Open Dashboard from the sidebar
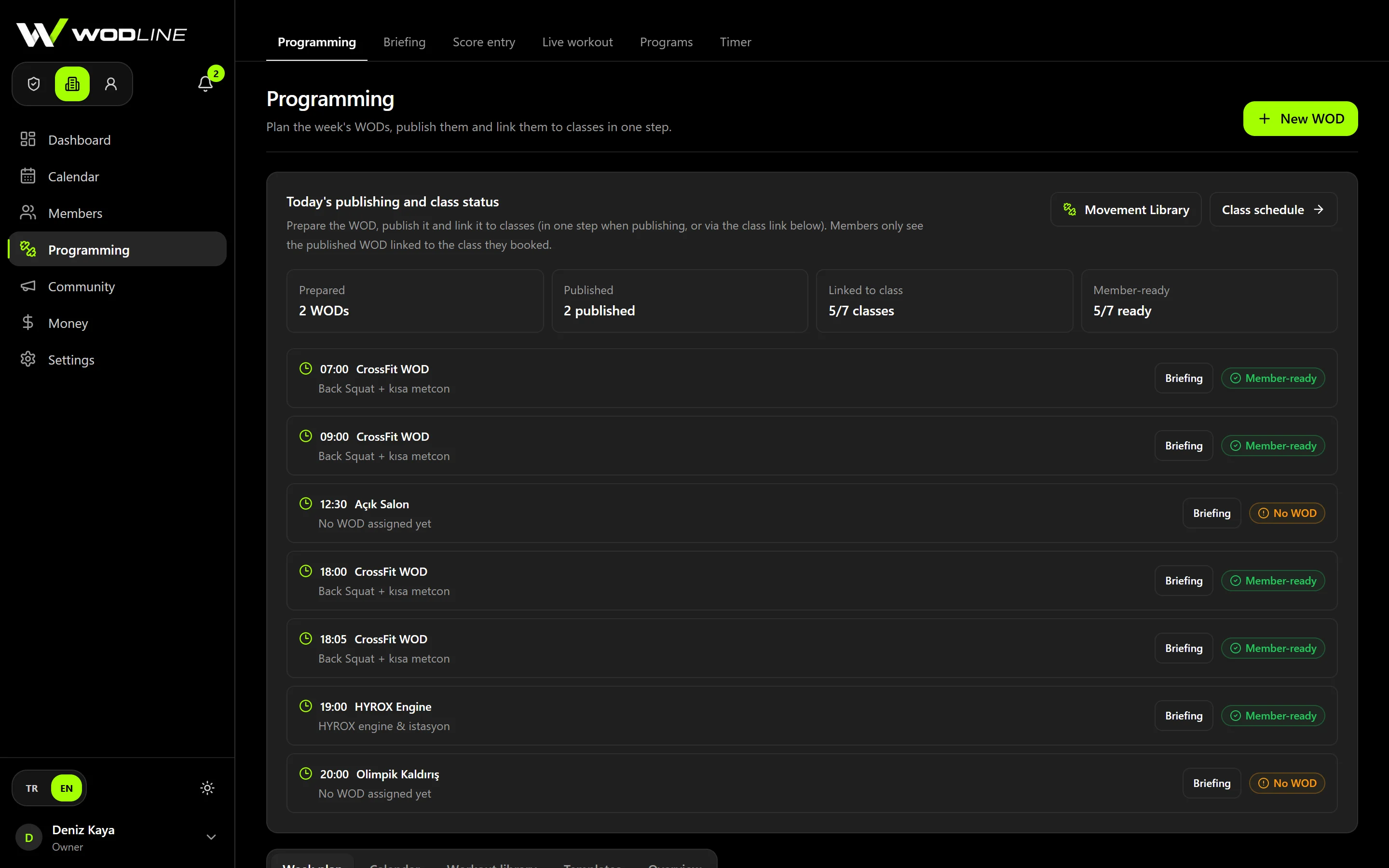The image size is (1389, 868). click(x=117, y=139)
